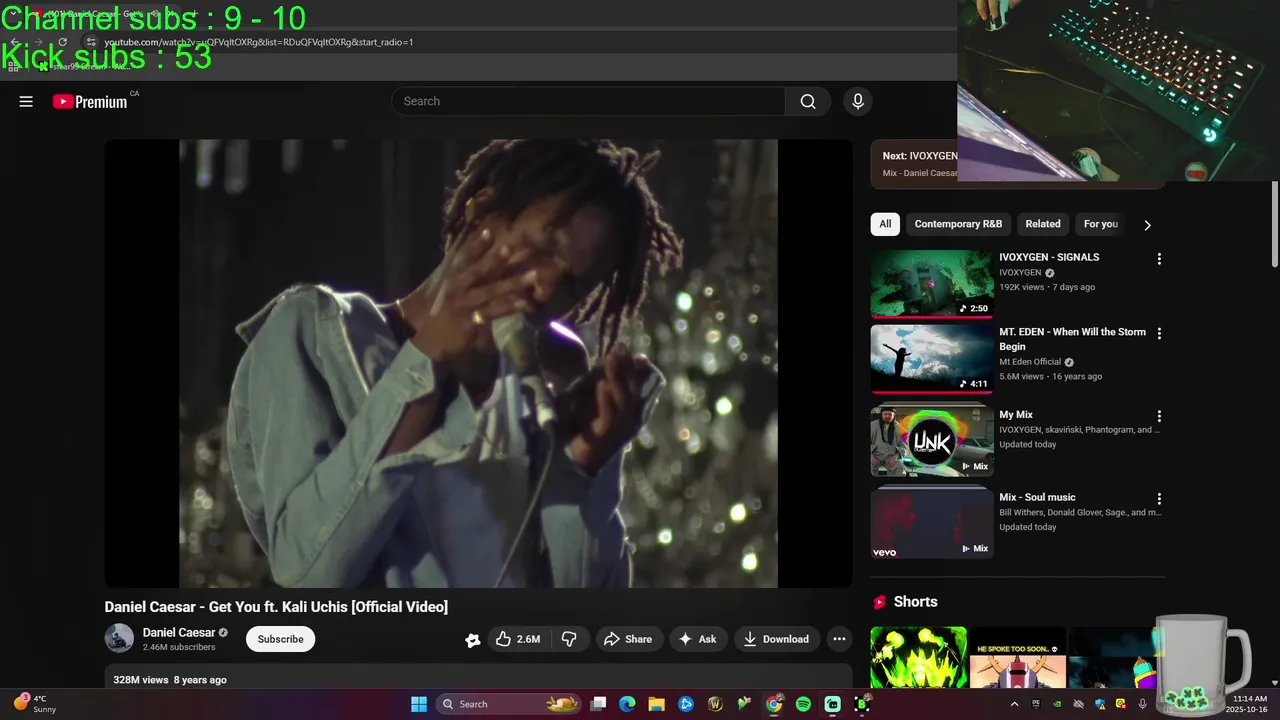
Task: Open the My Mix playlist thumbnail
Action: tap(932, 441)
